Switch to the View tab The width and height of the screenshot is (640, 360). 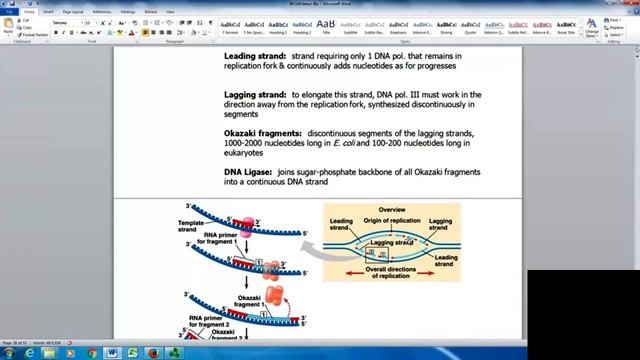(x=170, y=12)
